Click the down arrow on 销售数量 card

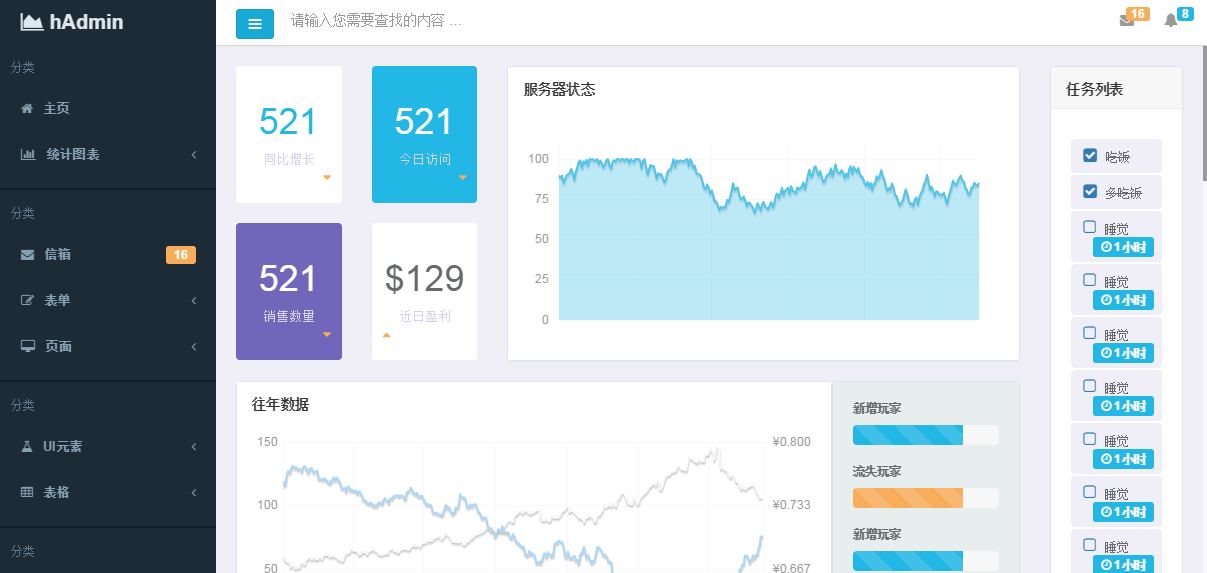point(327,334)
